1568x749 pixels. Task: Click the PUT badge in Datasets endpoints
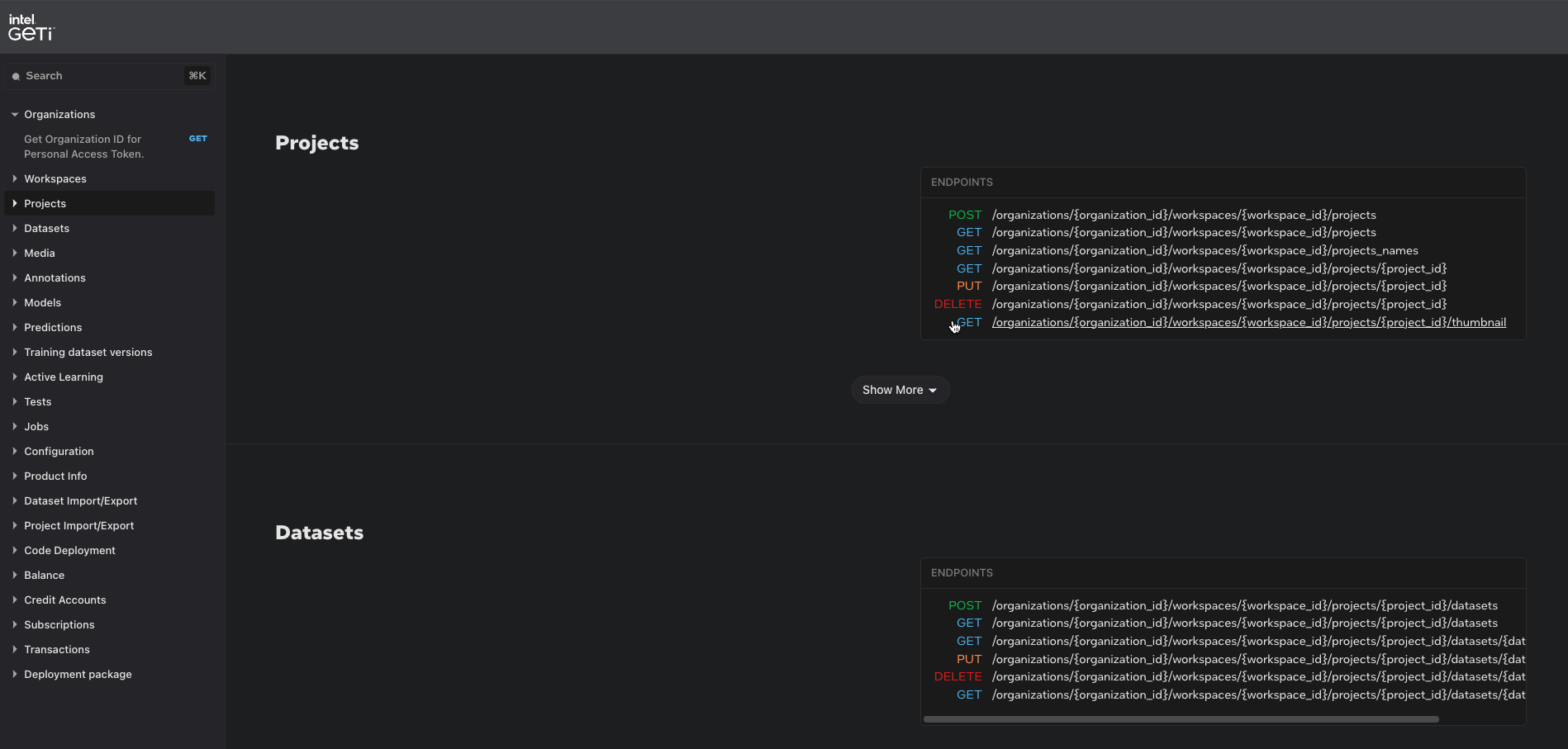click(970, 659)
